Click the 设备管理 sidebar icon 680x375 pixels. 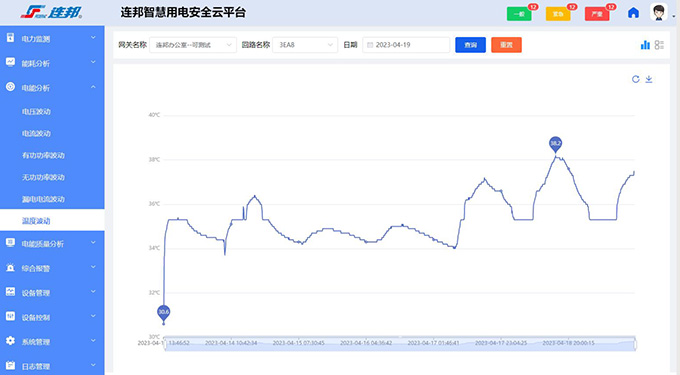point(10,292)
